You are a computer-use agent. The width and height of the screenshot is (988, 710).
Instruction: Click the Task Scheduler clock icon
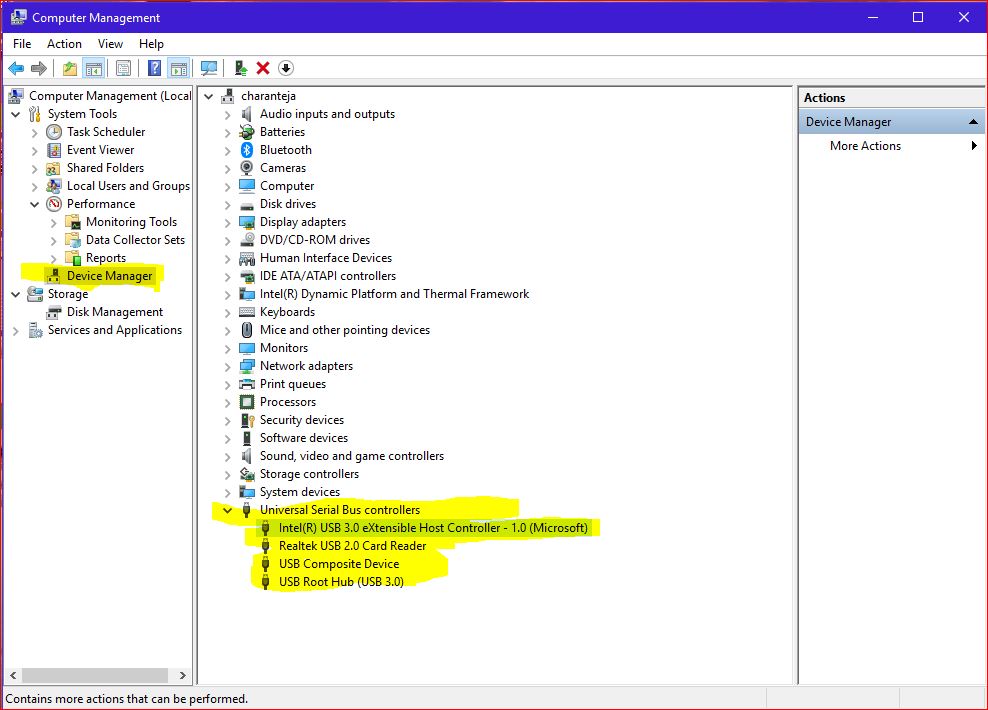(54, 132)
